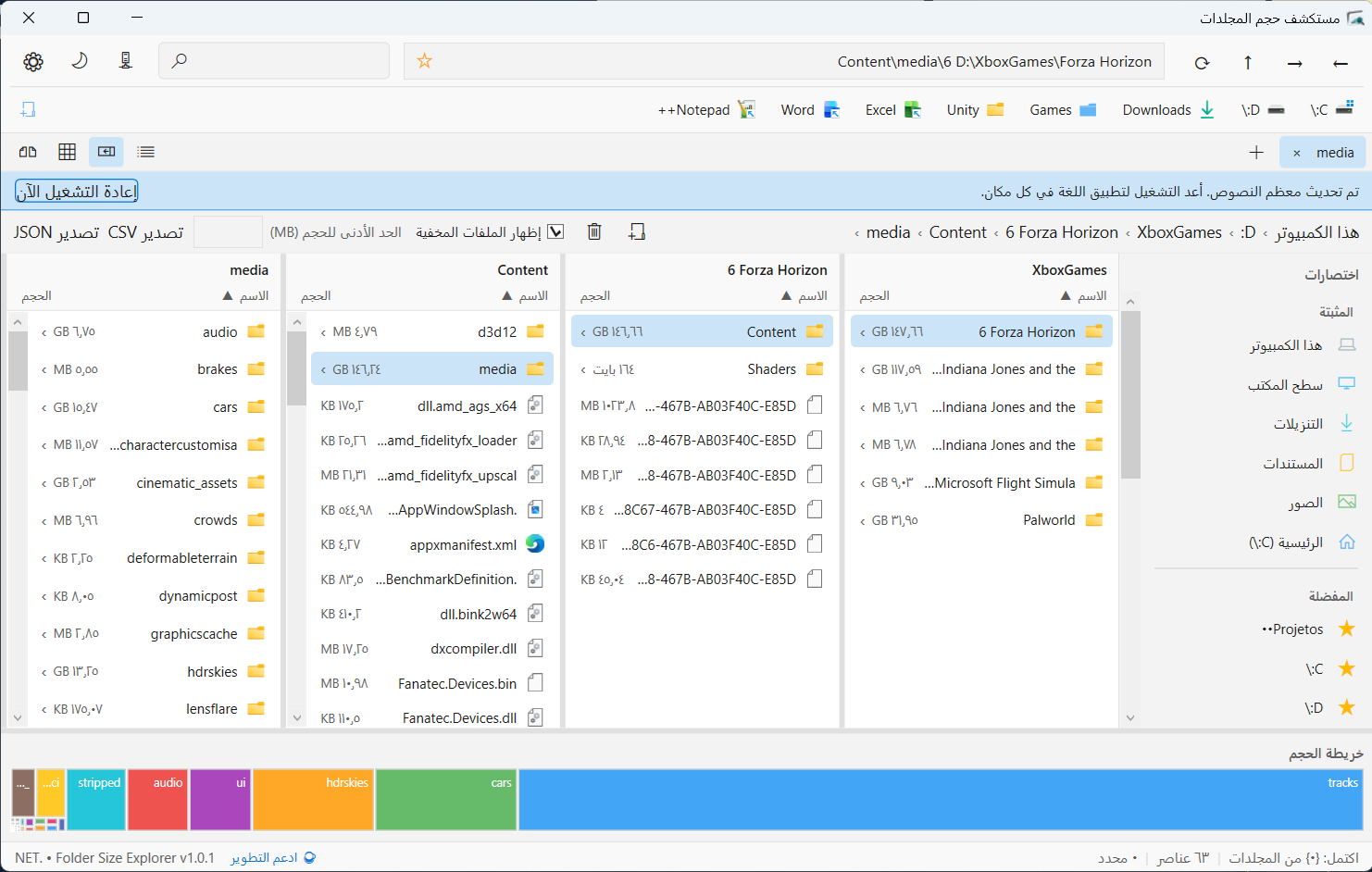The image size is (1372, 872).
Task: Focus the search box
Action: tap(274, 61)
